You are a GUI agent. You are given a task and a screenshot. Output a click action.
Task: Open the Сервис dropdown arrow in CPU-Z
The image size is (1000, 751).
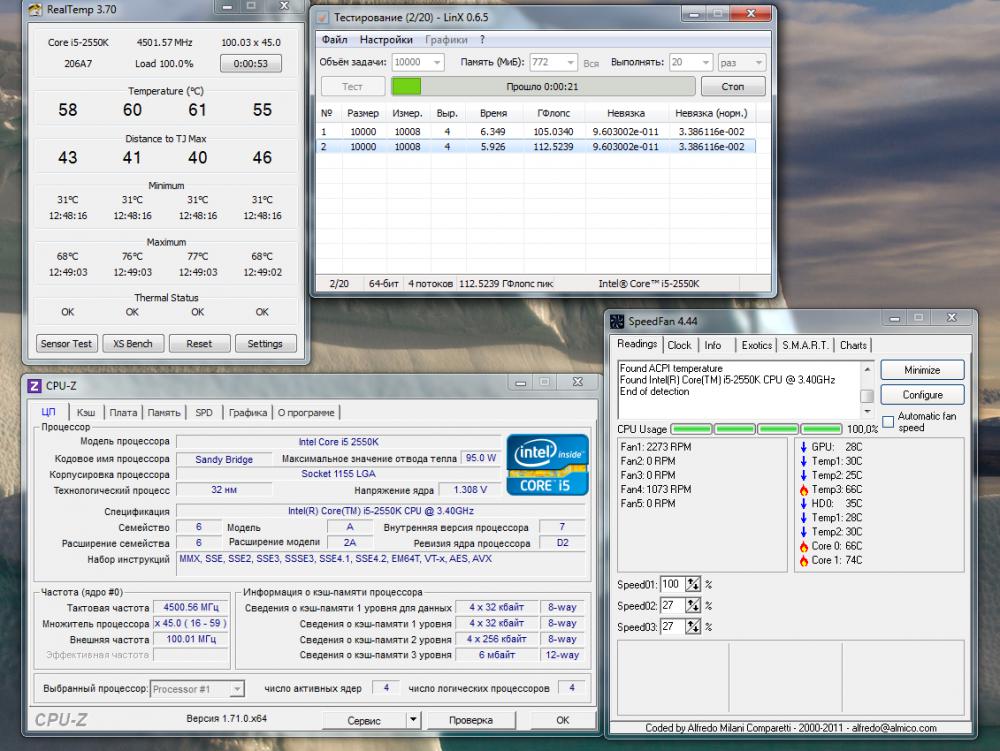coord(413,720)
